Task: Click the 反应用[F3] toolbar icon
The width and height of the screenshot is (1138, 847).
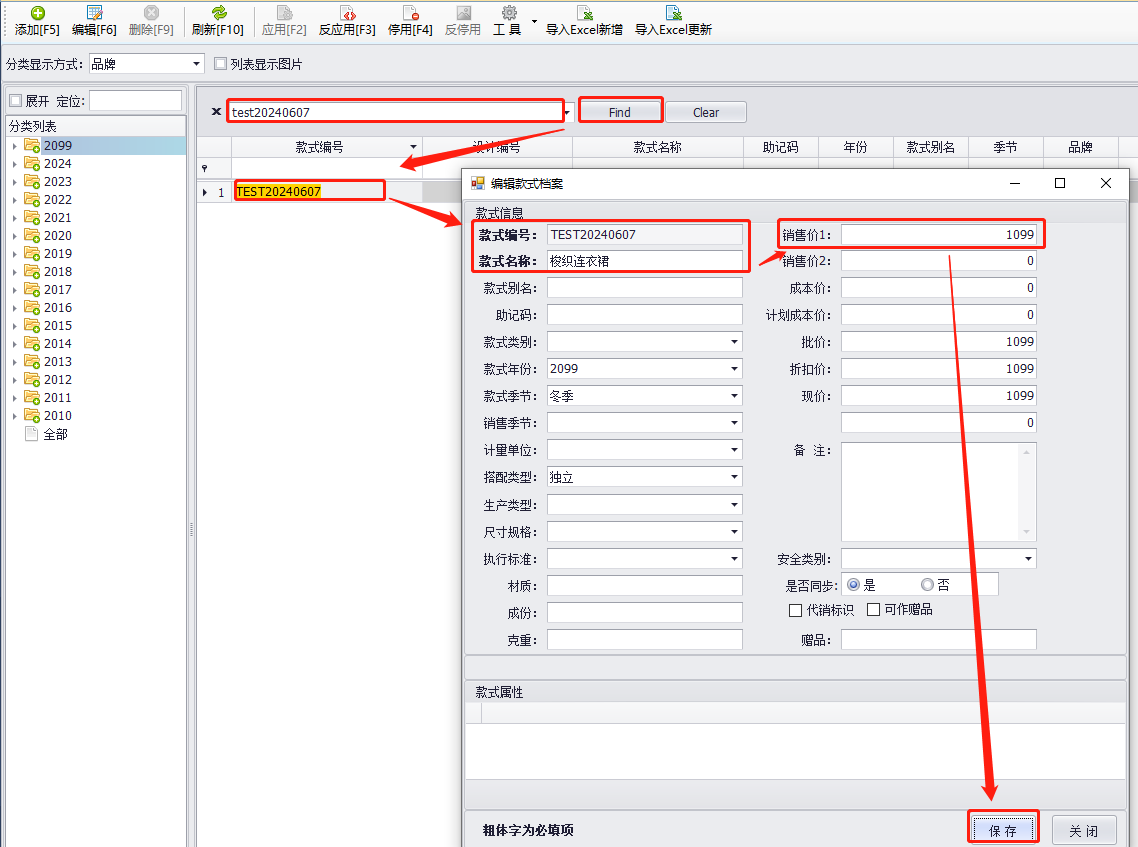Action: click(348, 13)
